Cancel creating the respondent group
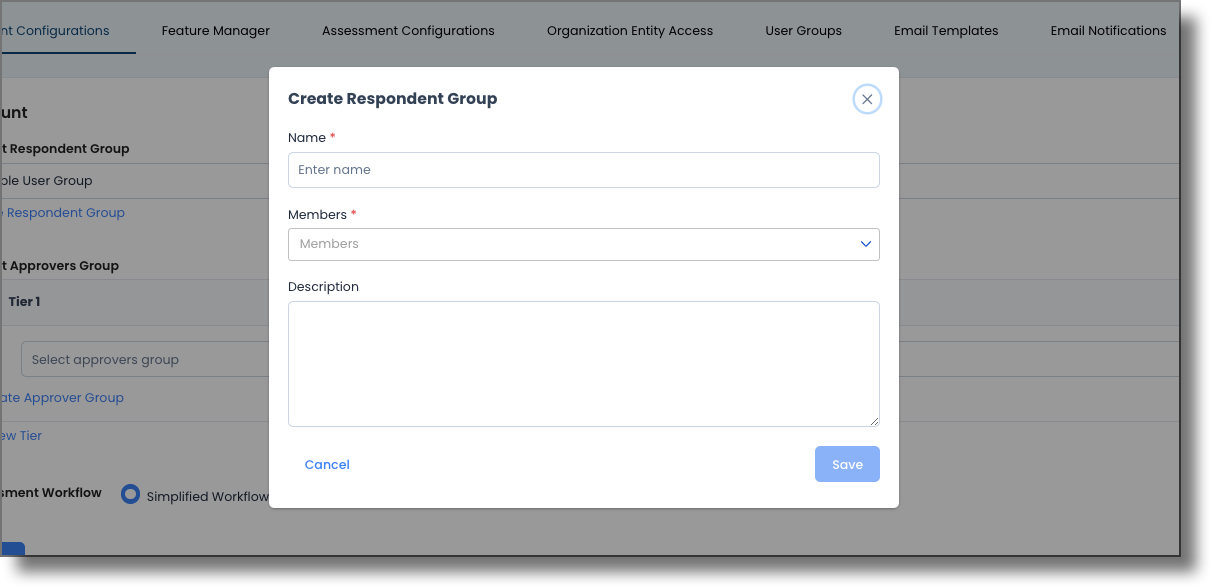 click(327, 464)
